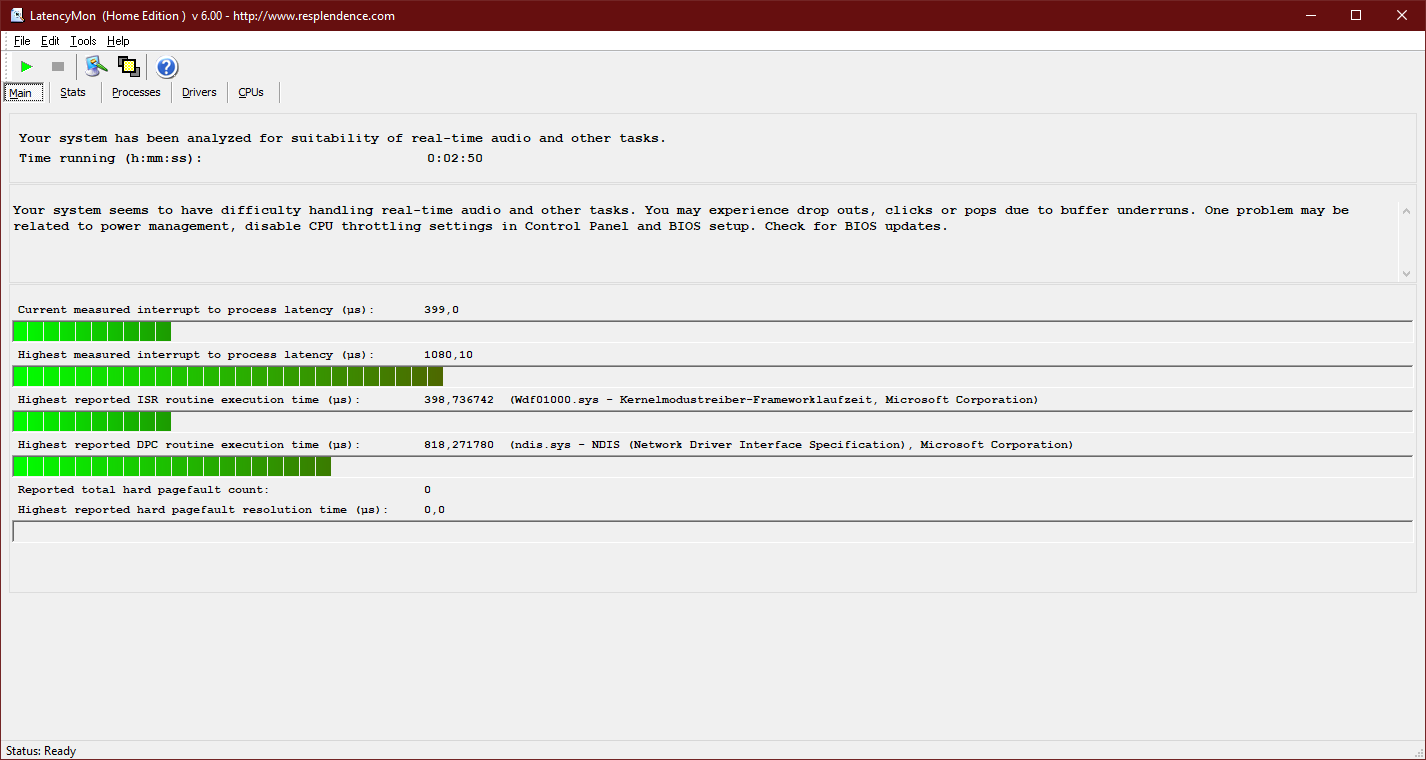1426x760 pixels.
Task: Click the ISR value 398,736742
Action: tap(458, 400)
